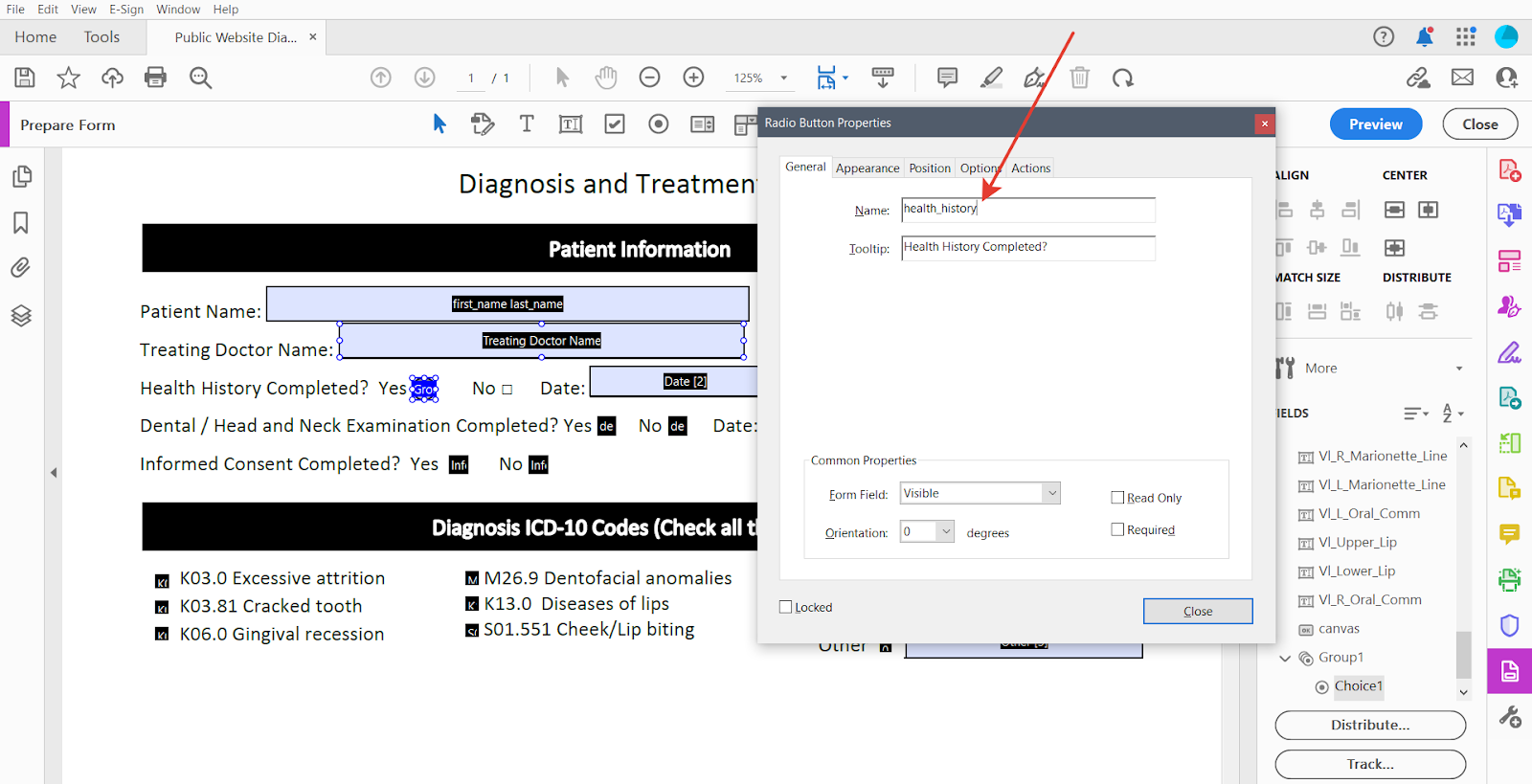Image resolution: width=1532 pixels, height=784 pixels.
Task: Select the Add Radio Button tool
Action: pyautogui.click(x=659, y=124)
